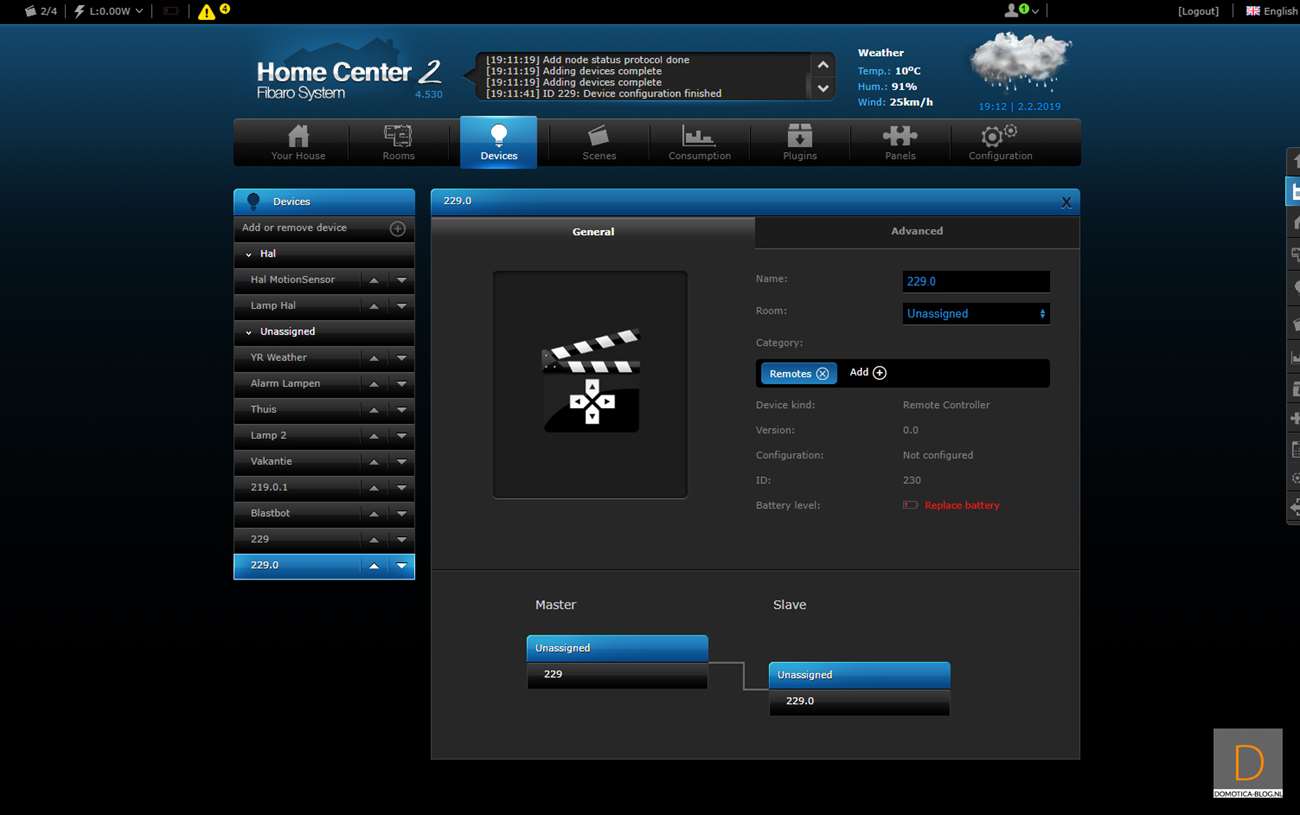This screenshot has height=815, width=1300.
Task: Change language from English
Action: click(x=1271, y=11)
